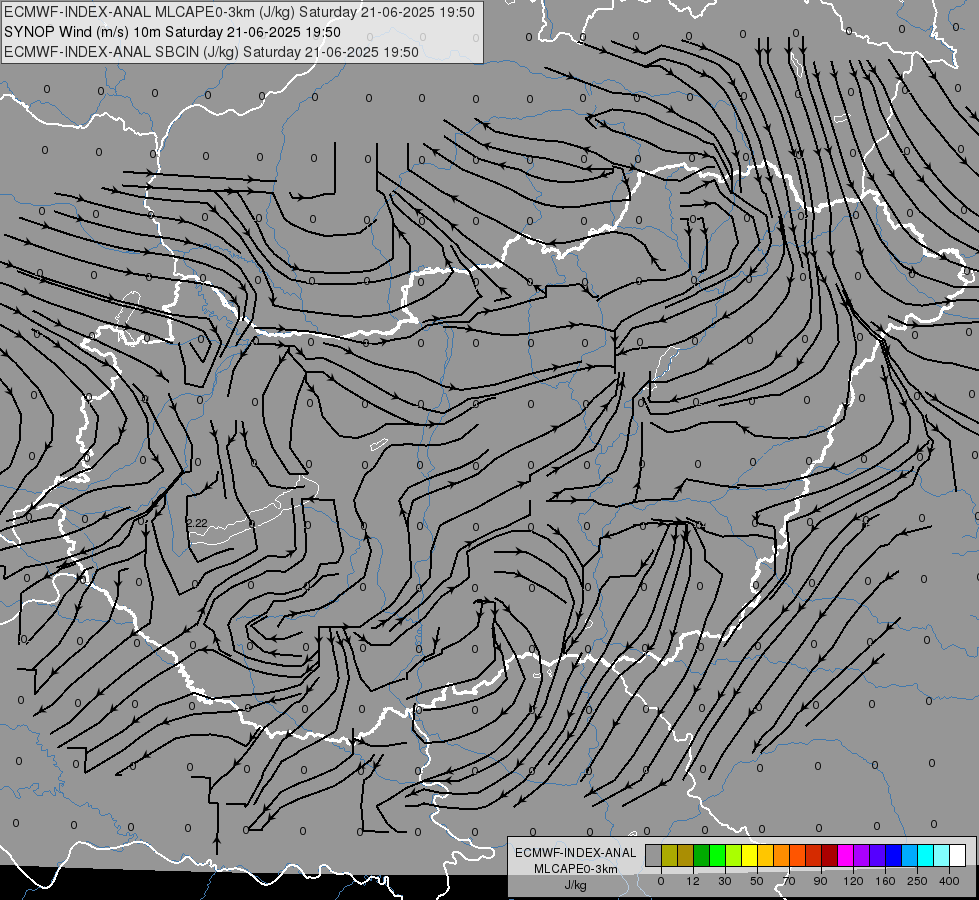Select the white swatch at legend end
The image size is (979, 900).
(958, 855)
